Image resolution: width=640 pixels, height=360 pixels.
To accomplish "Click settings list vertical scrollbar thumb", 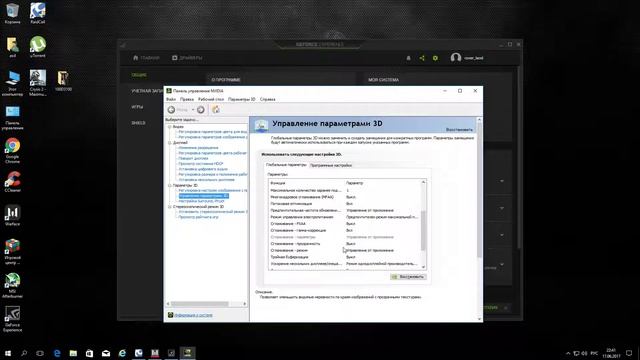I will (423, 231).
